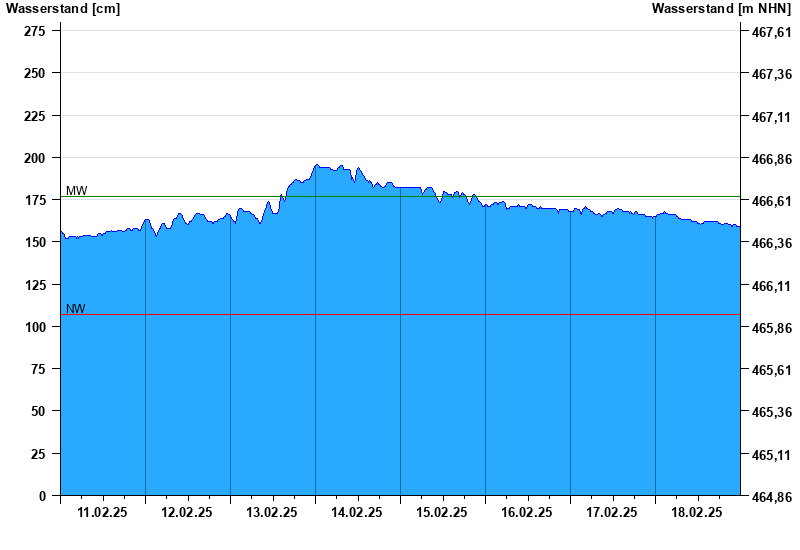Select the 25 left axis value
The height and width of the screenshot is (550, 800).
click(x=38, y=454)
